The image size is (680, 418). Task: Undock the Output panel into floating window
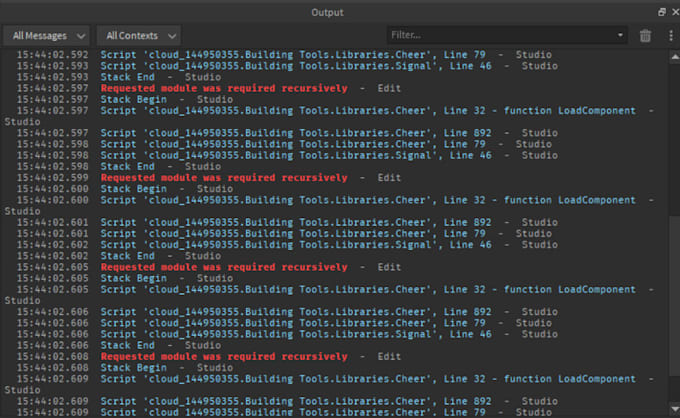(661, 12)
